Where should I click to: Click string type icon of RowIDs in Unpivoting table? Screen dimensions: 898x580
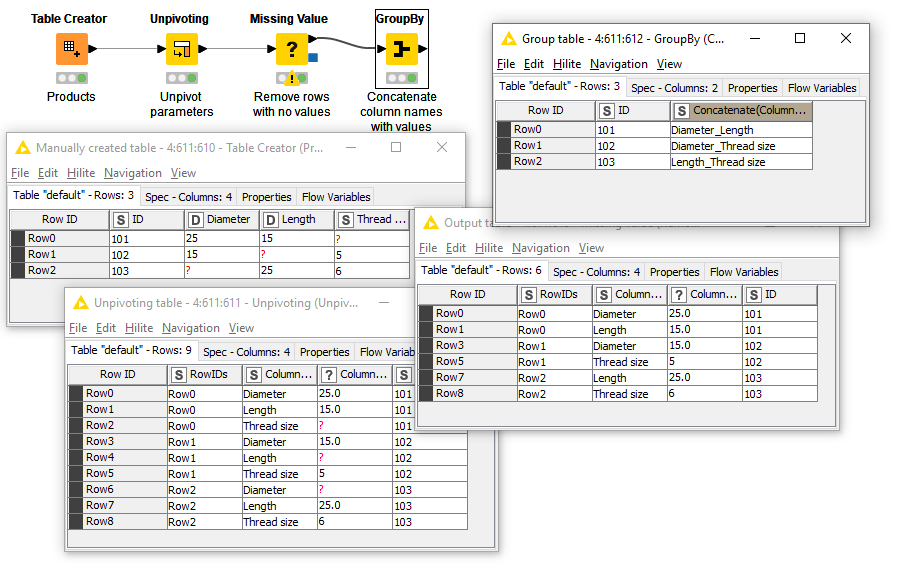179,375
